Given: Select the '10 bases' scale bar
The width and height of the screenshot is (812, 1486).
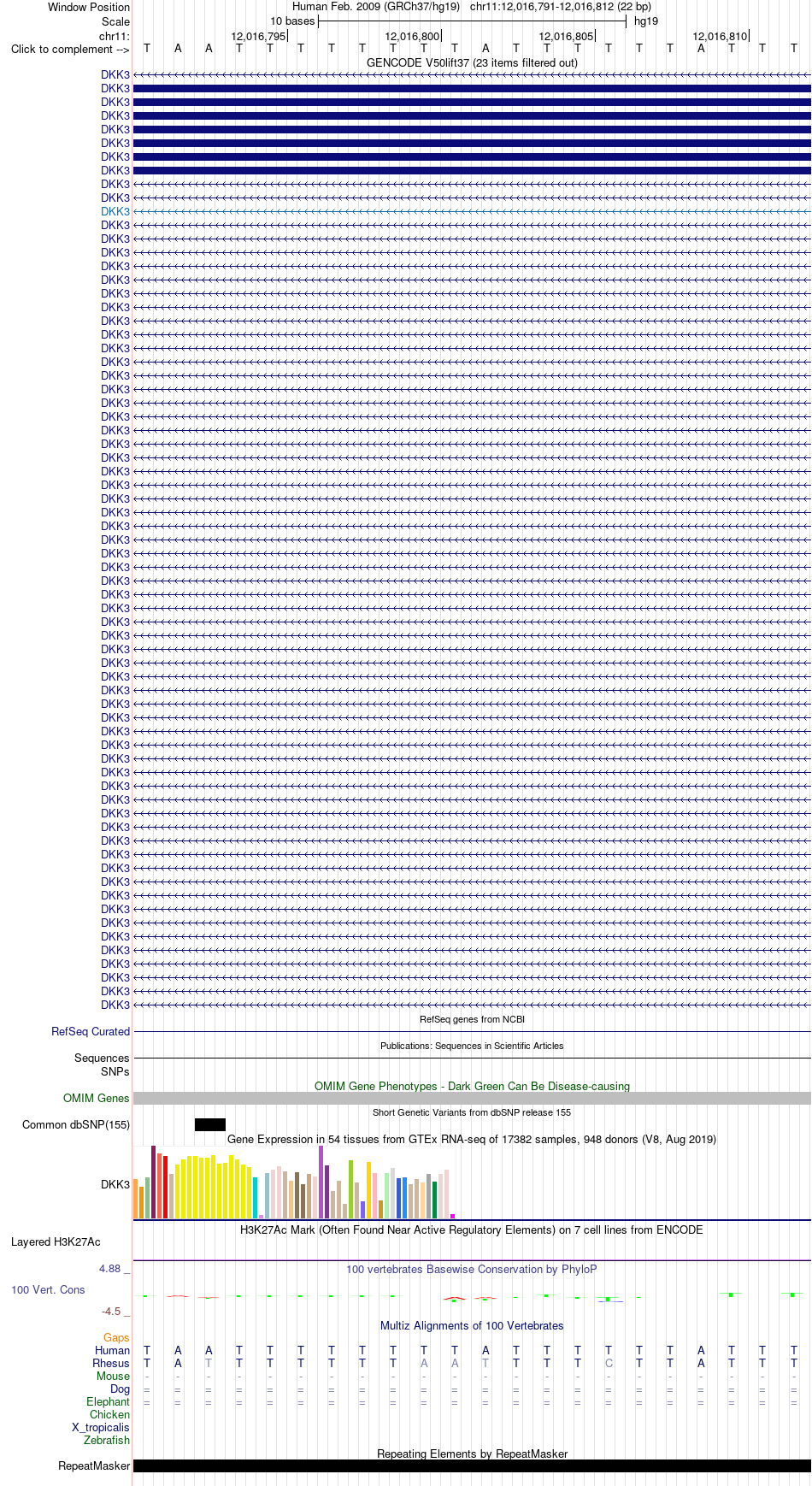Looking at the screenshot, I should tap(472, 21).
